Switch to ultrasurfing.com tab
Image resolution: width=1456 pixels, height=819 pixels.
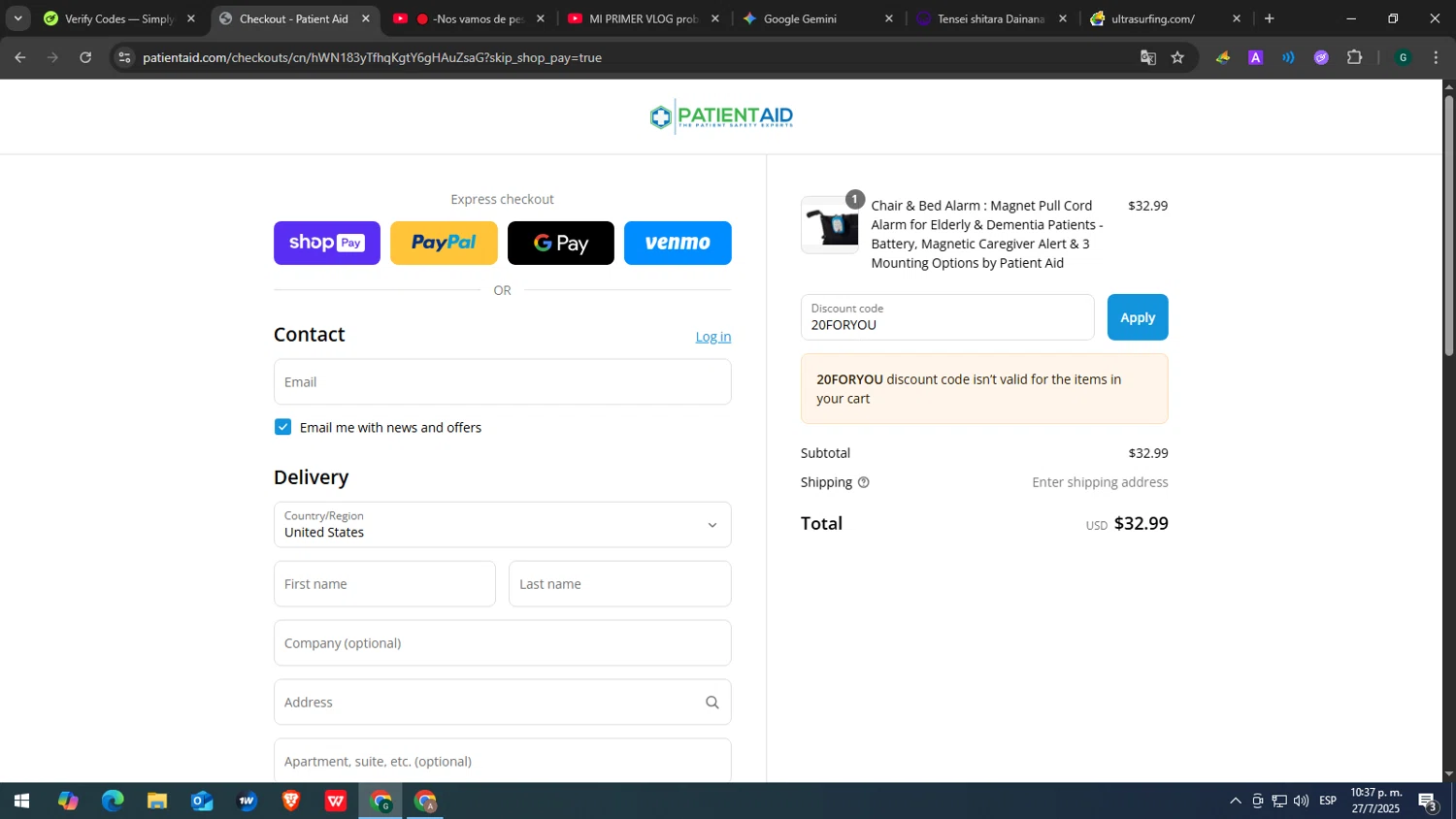coord(1166,18)
